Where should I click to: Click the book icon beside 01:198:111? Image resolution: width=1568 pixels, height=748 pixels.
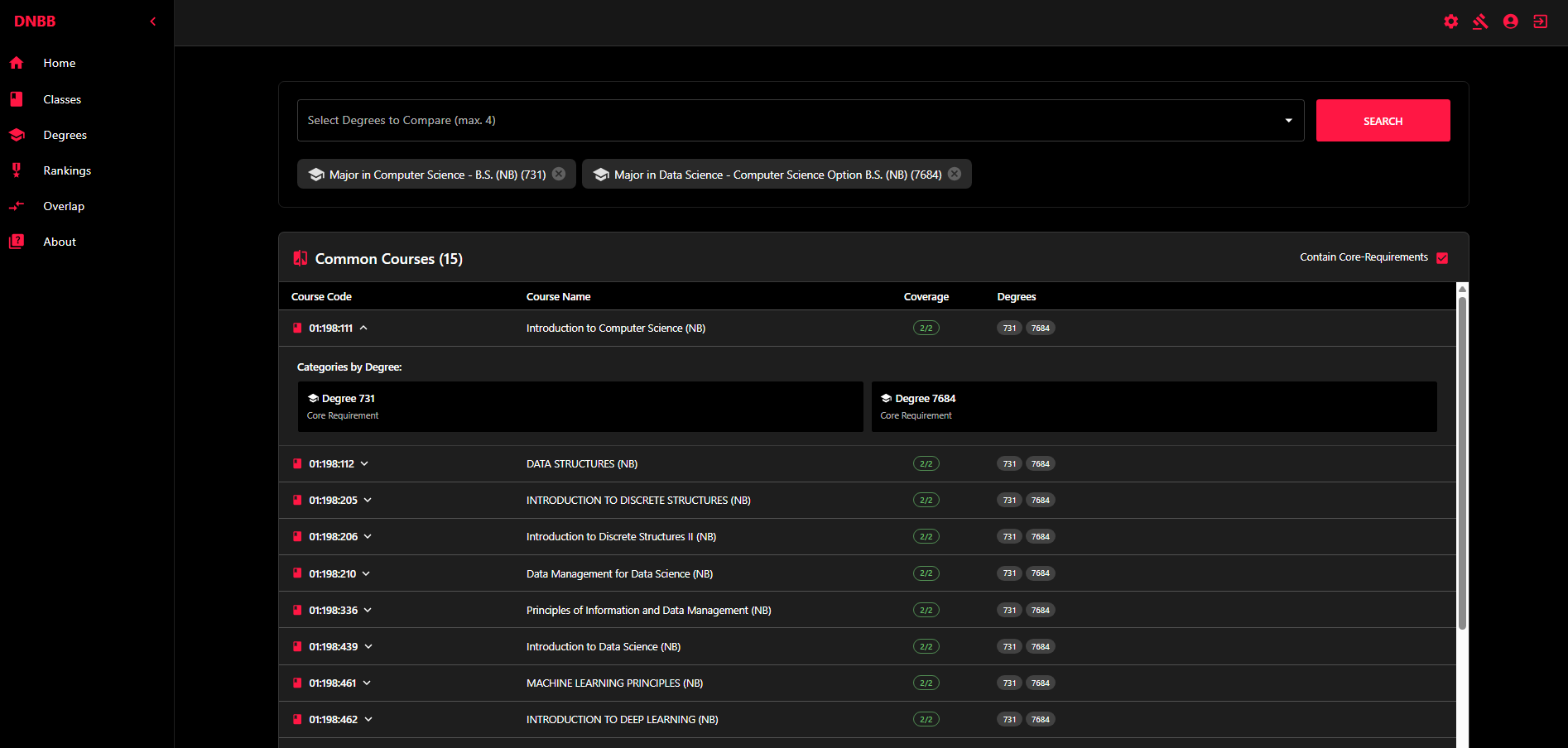tap(297, 328)
